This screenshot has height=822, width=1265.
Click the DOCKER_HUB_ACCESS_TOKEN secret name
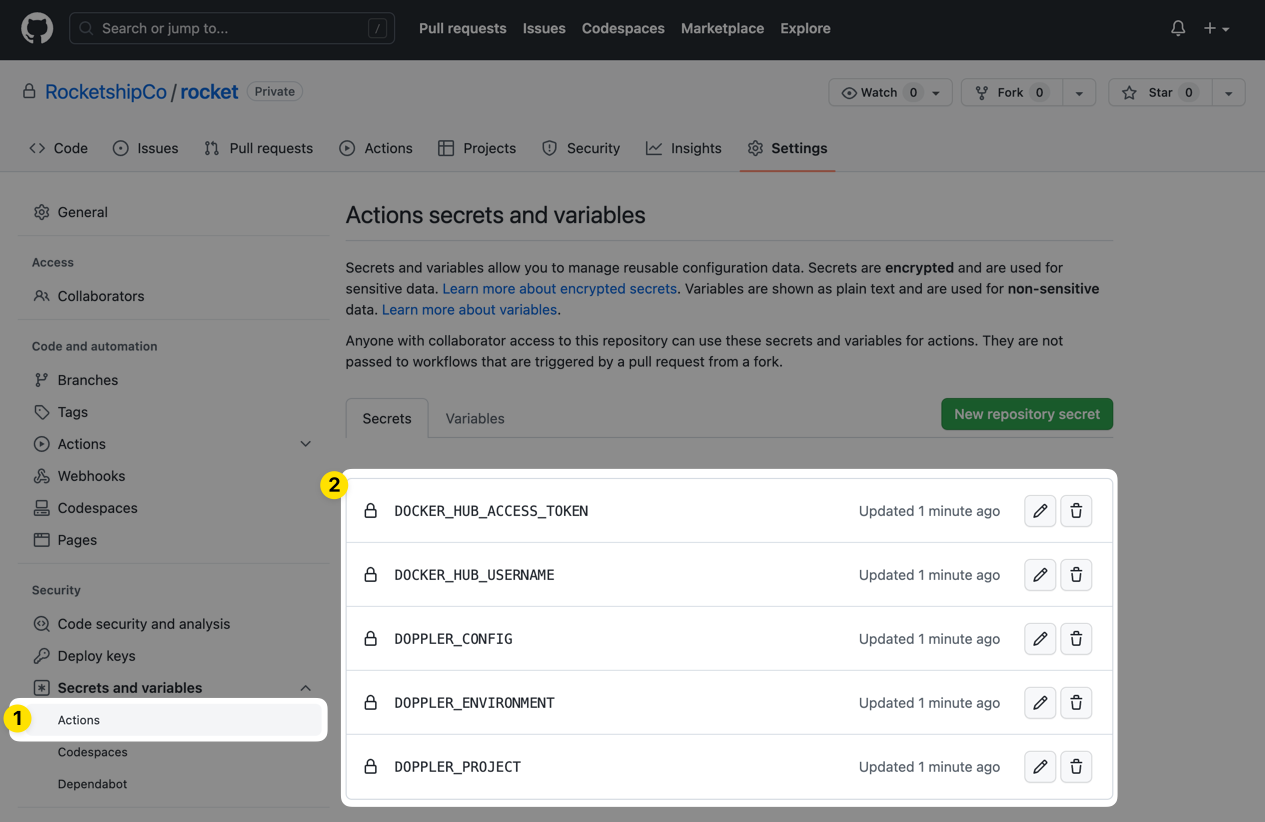491,511
